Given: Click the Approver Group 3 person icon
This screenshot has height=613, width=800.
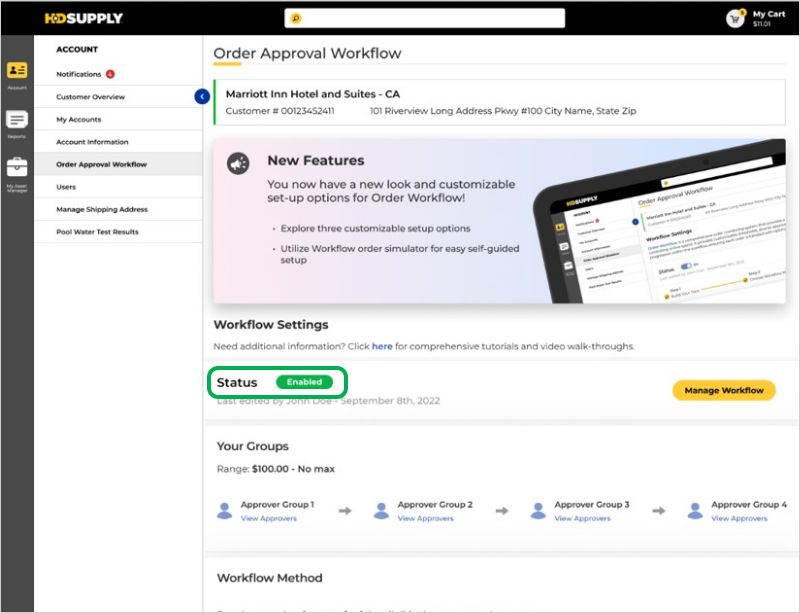Looking at the screenshot, I should [x=538, y=510].
